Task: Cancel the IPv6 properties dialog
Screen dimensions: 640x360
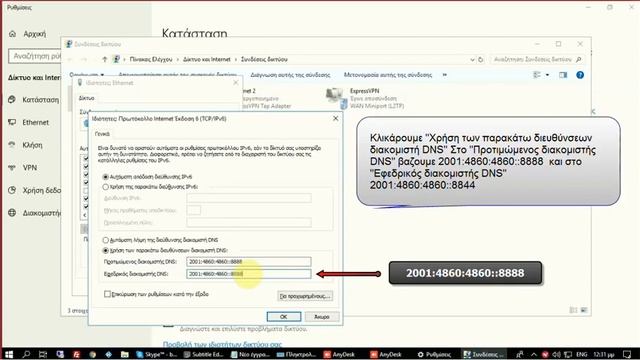Action: (322, 317)
